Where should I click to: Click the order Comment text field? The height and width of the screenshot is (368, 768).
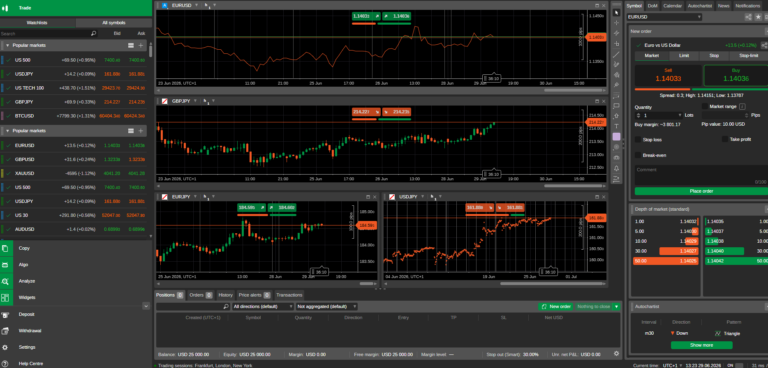[x=701, y=175]
